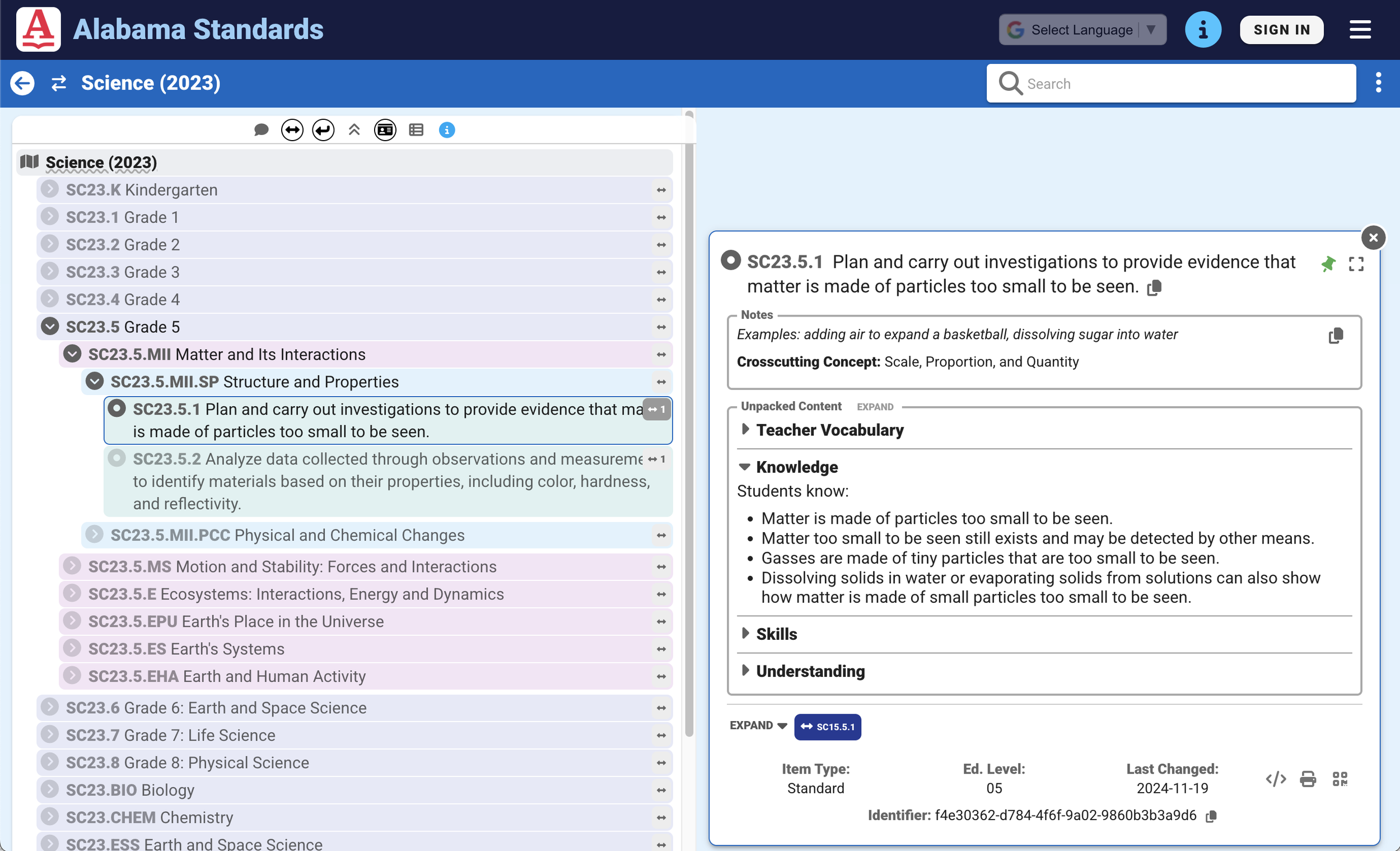Open the SC15.5.1 association link chip
The image size is (1400, 851).
(x=827, y=727)
